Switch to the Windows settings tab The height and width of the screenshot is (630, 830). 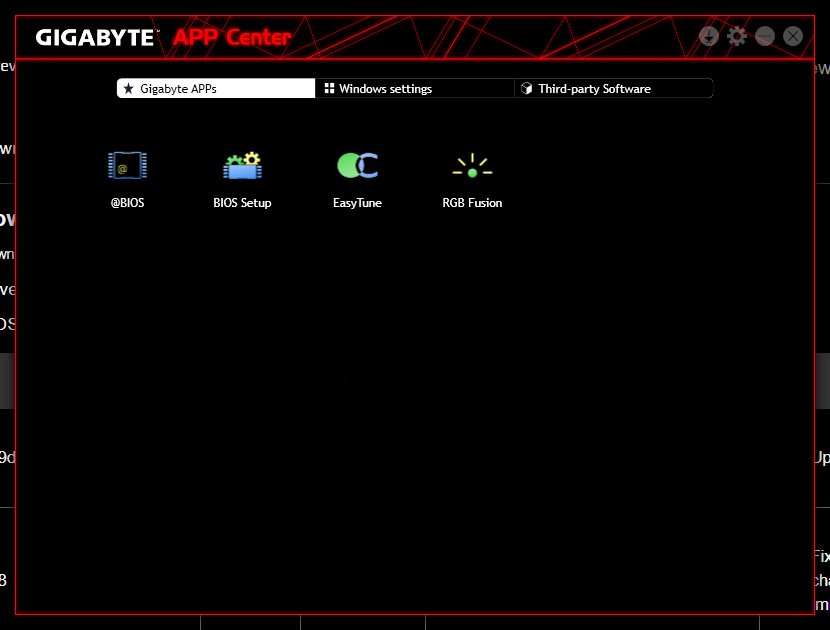(x=414, y=88)
